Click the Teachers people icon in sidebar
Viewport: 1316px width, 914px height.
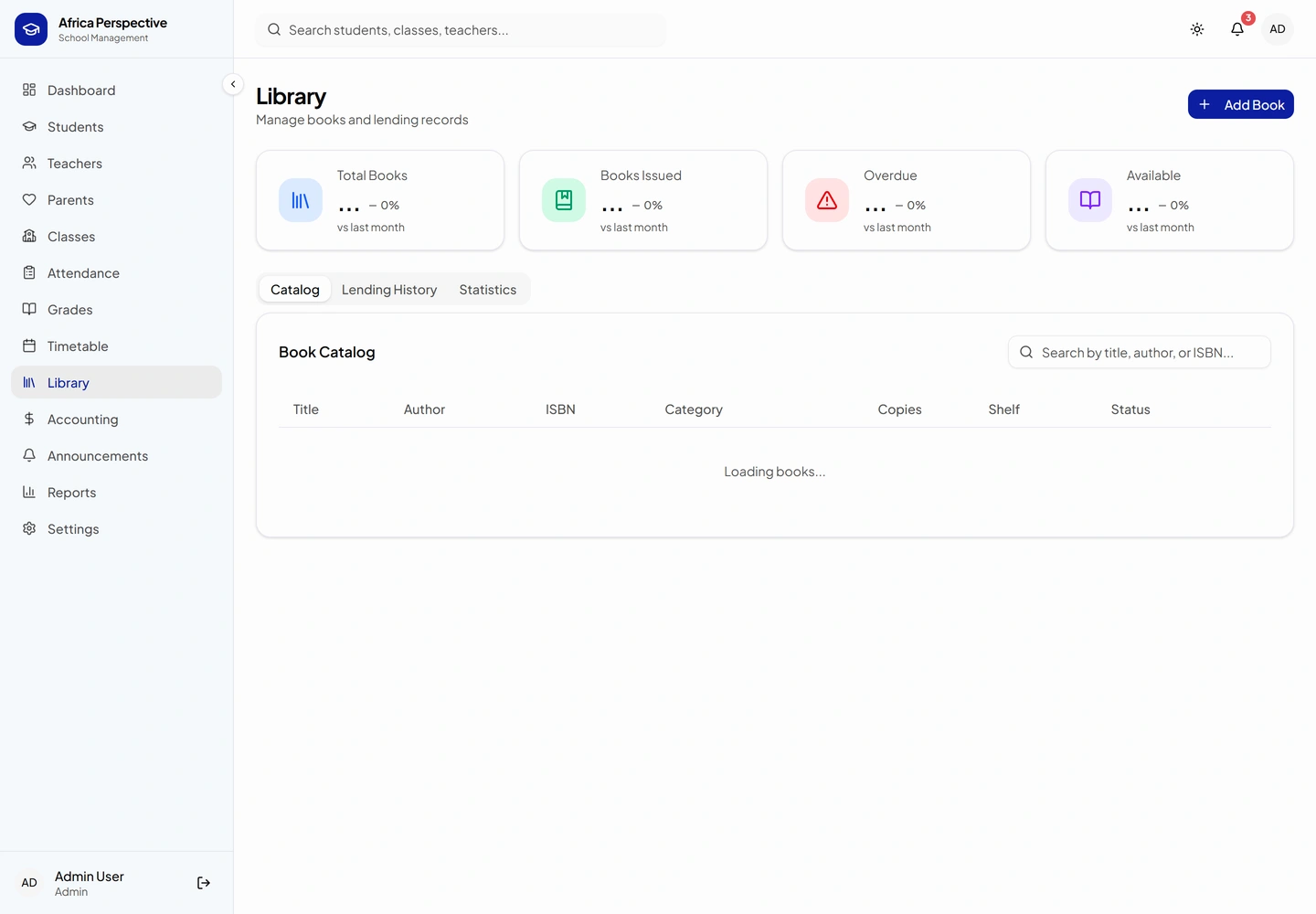click(x=29, y=163)
